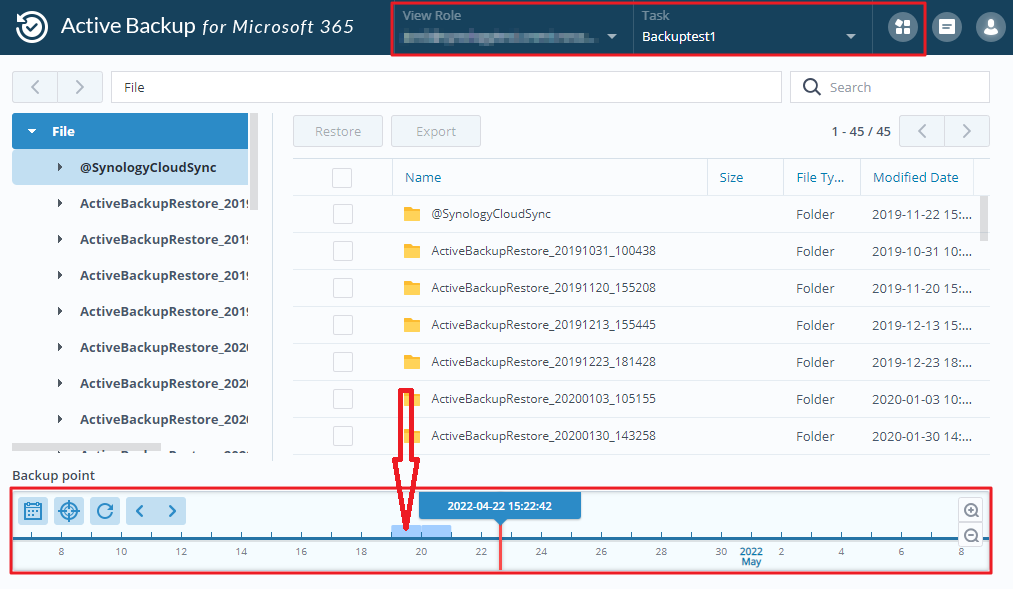The image size is (1013, 589).
Task: Expand the @SynologyCloudSync tree node
Action: tap(60, 168)
